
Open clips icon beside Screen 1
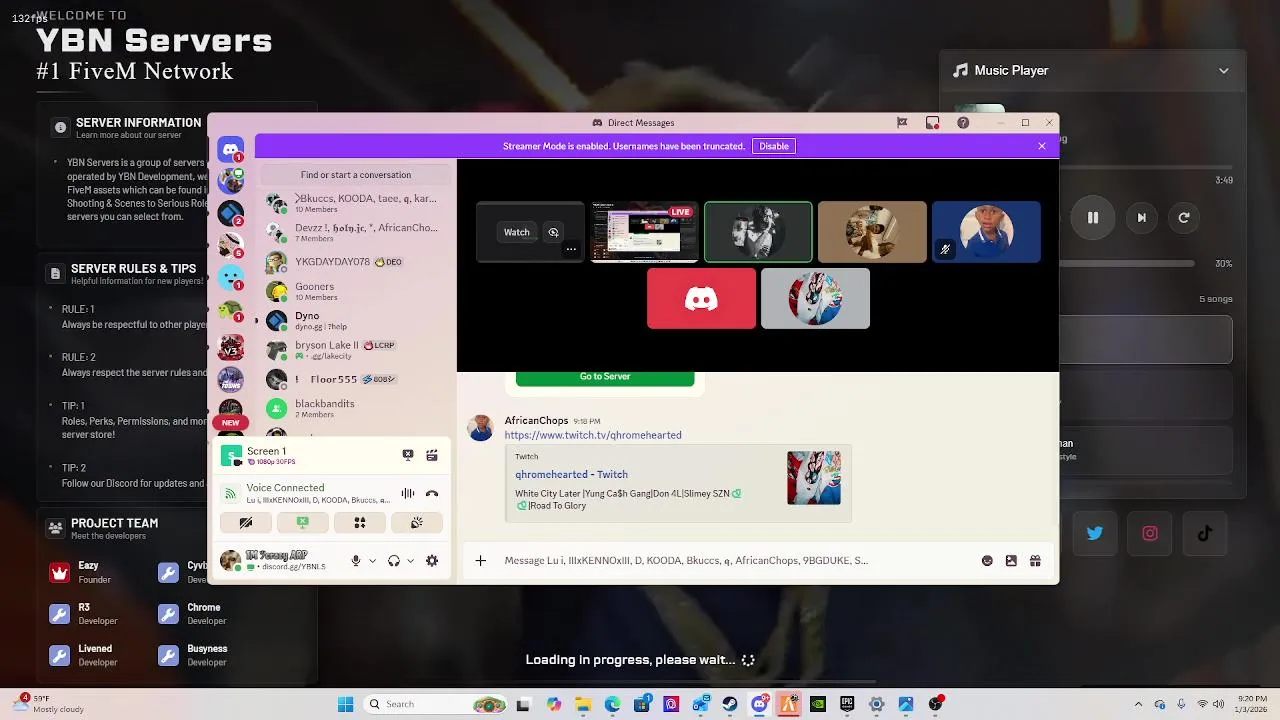coord(432,455)
